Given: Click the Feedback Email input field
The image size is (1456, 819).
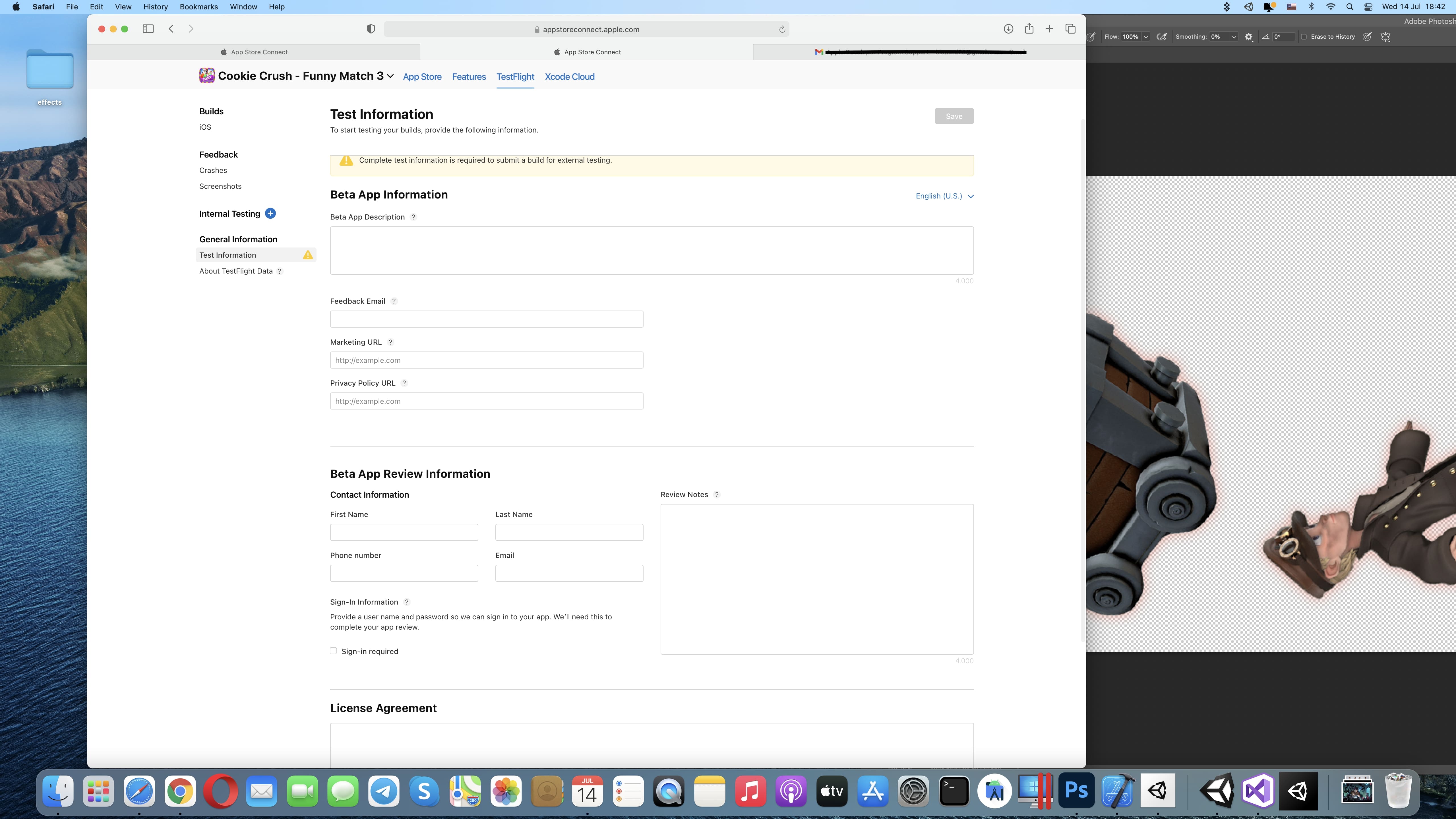Looking at the screenshot, I should 486,319.
